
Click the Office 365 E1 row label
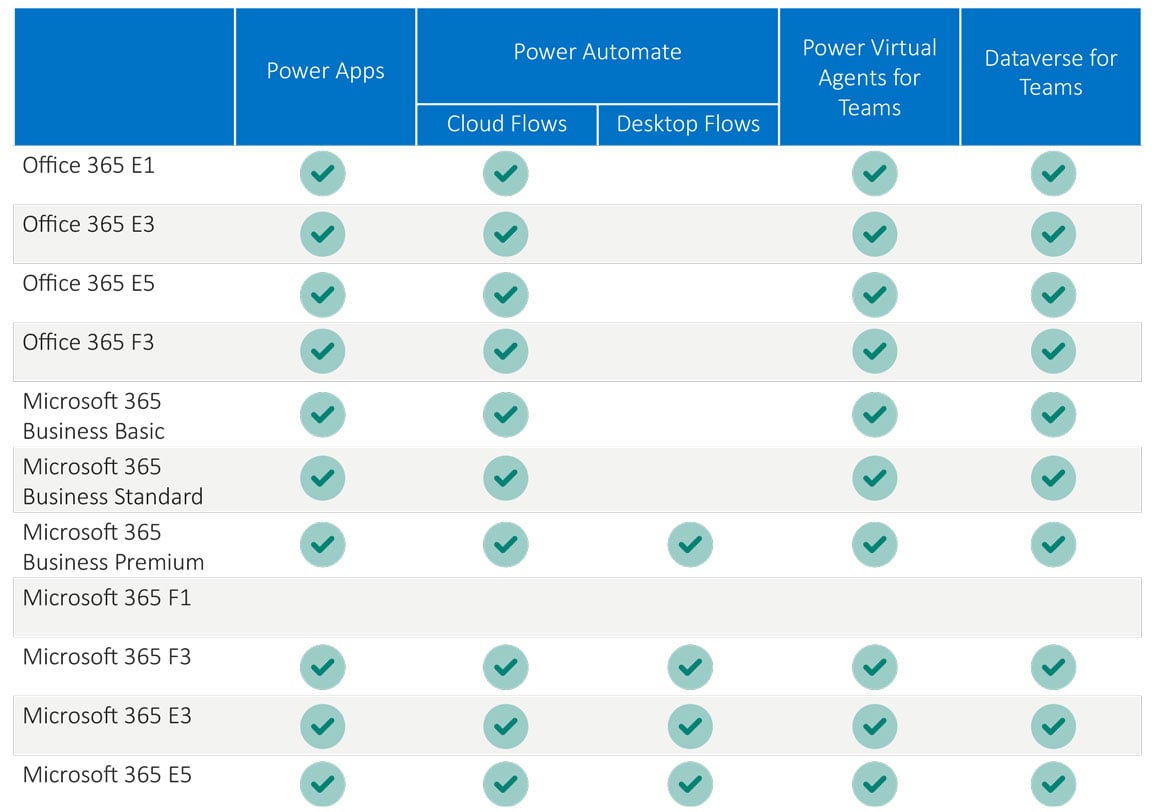click(x=89, y=165)
